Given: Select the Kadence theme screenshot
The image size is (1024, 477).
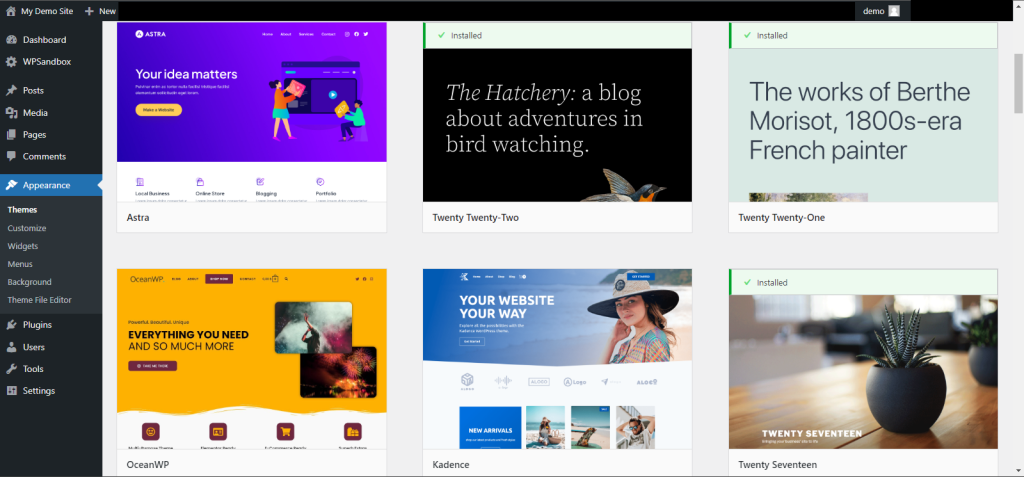Looking at the screenshot, I should pyautogui.click(x=557, y=359).
